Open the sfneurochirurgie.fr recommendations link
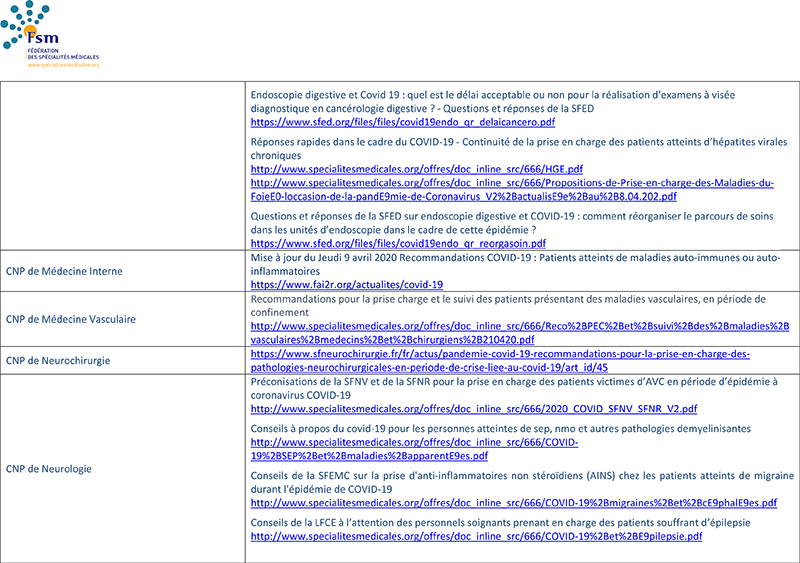Screen dimensions: 800x563 coord(500,360)
